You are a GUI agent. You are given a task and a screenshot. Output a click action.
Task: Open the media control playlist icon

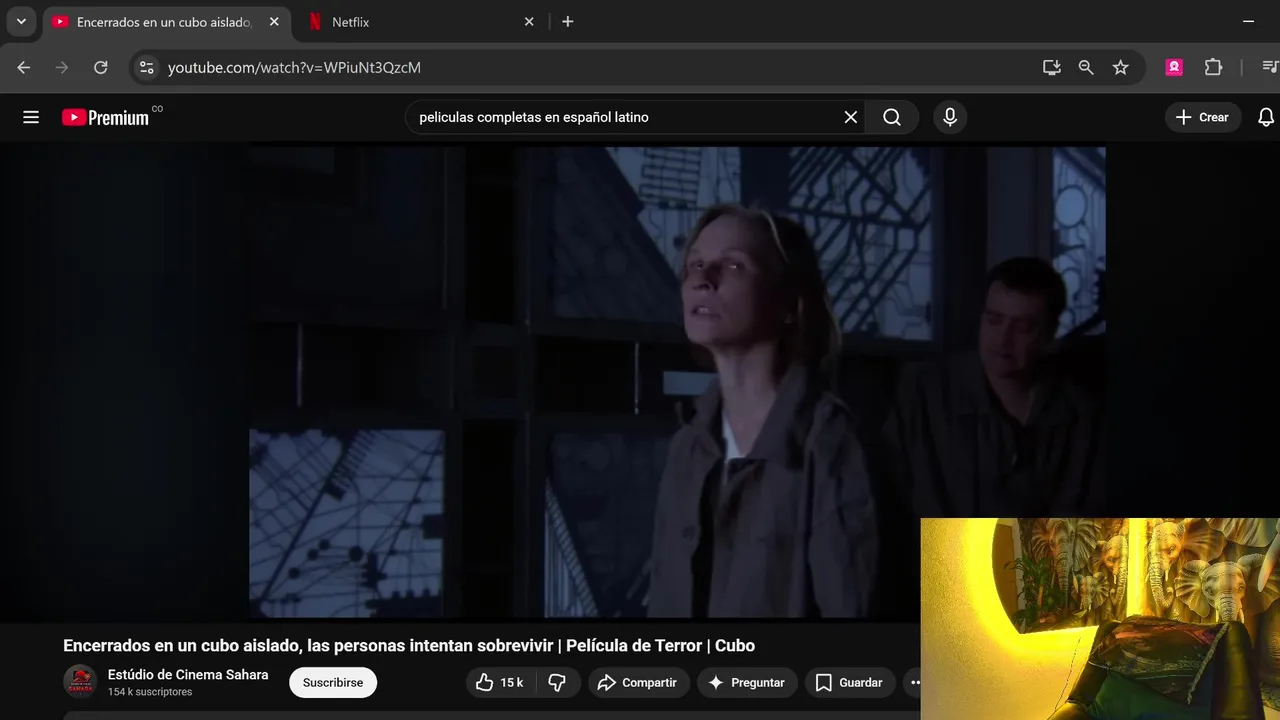(1270, 67)
